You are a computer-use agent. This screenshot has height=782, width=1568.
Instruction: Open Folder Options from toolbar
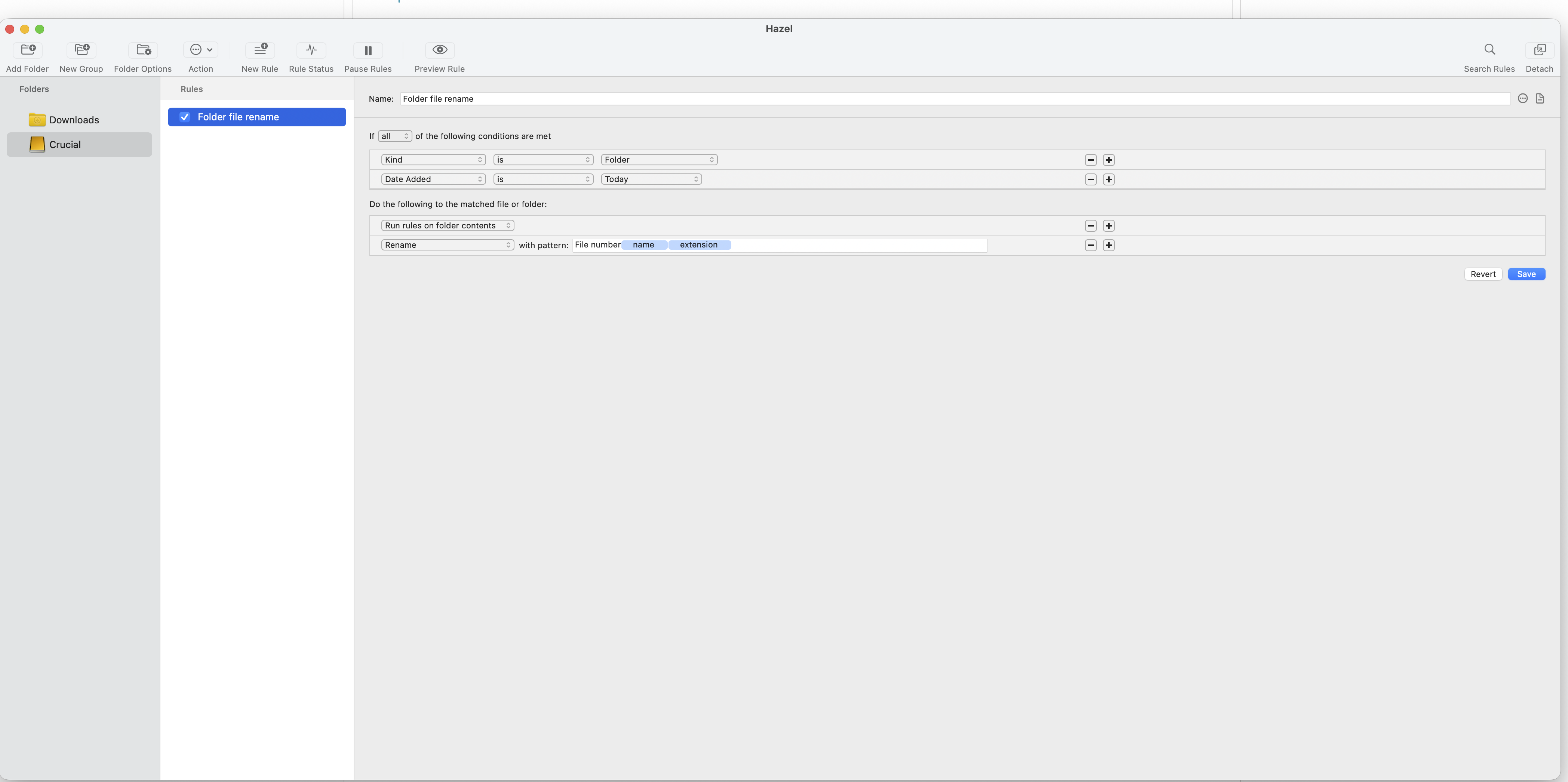pos(143,49)
